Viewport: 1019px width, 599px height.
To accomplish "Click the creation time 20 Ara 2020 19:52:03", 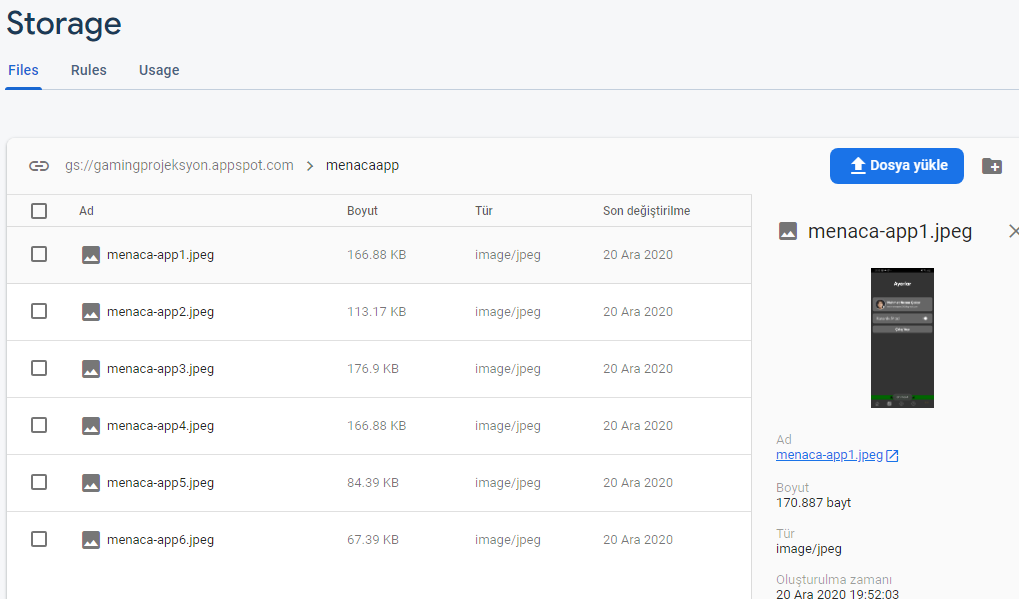I will coord(837,594).
